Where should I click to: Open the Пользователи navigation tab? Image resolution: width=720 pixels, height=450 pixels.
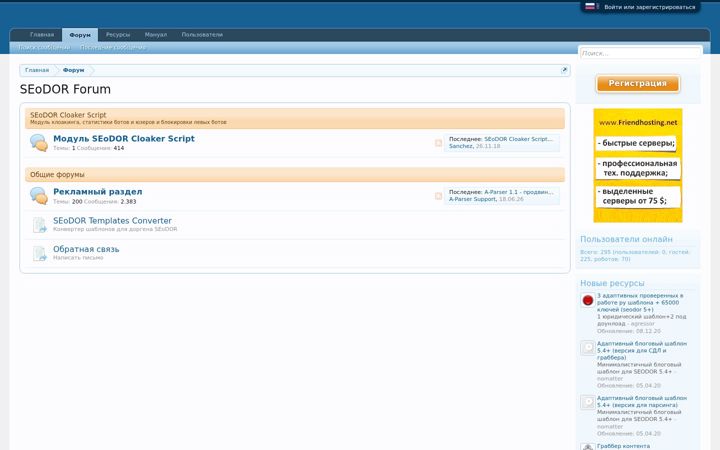point(202,34)
